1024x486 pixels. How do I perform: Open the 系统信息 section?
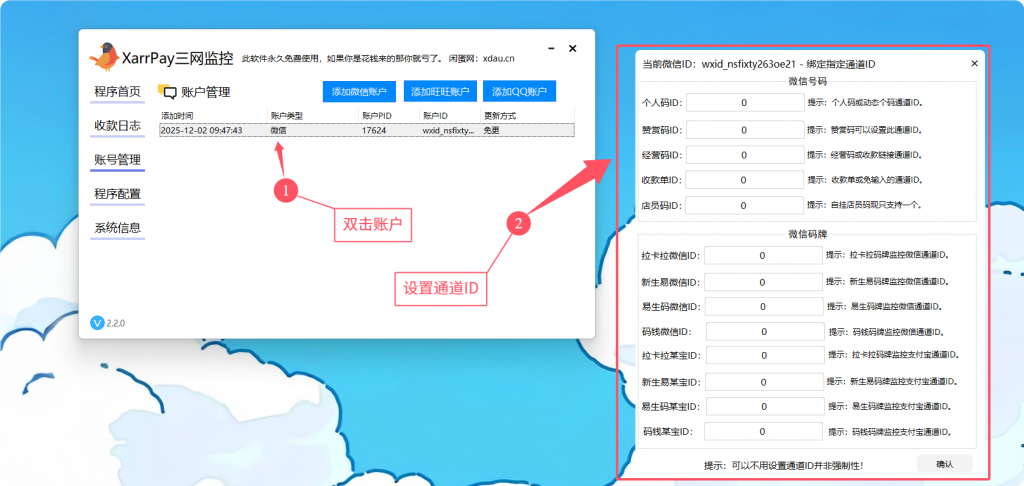tap(118, 228)
